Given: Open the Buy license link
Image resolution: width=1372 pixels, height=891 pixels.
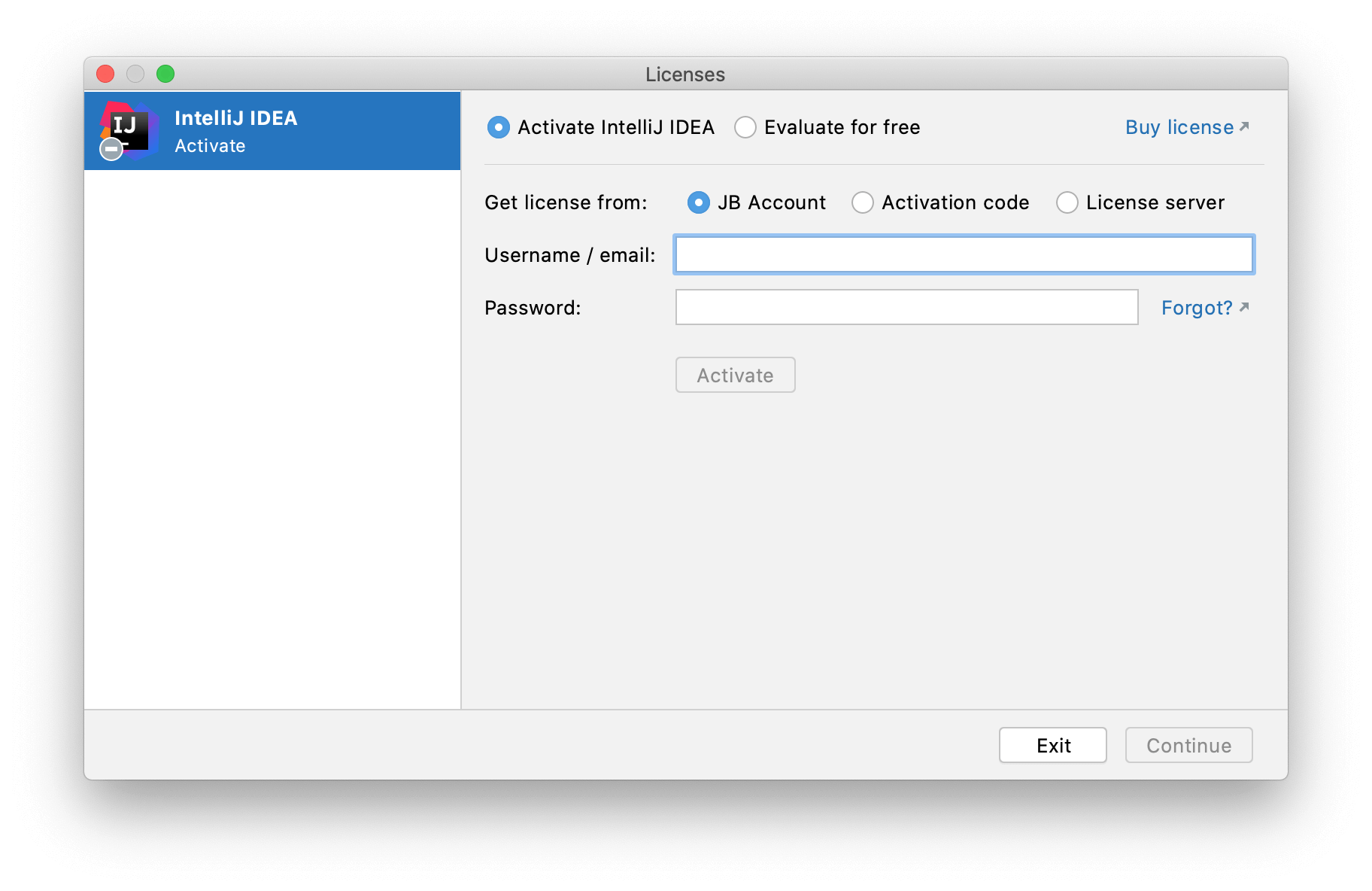Looking at the screenshot, I should coord(1179,127).
